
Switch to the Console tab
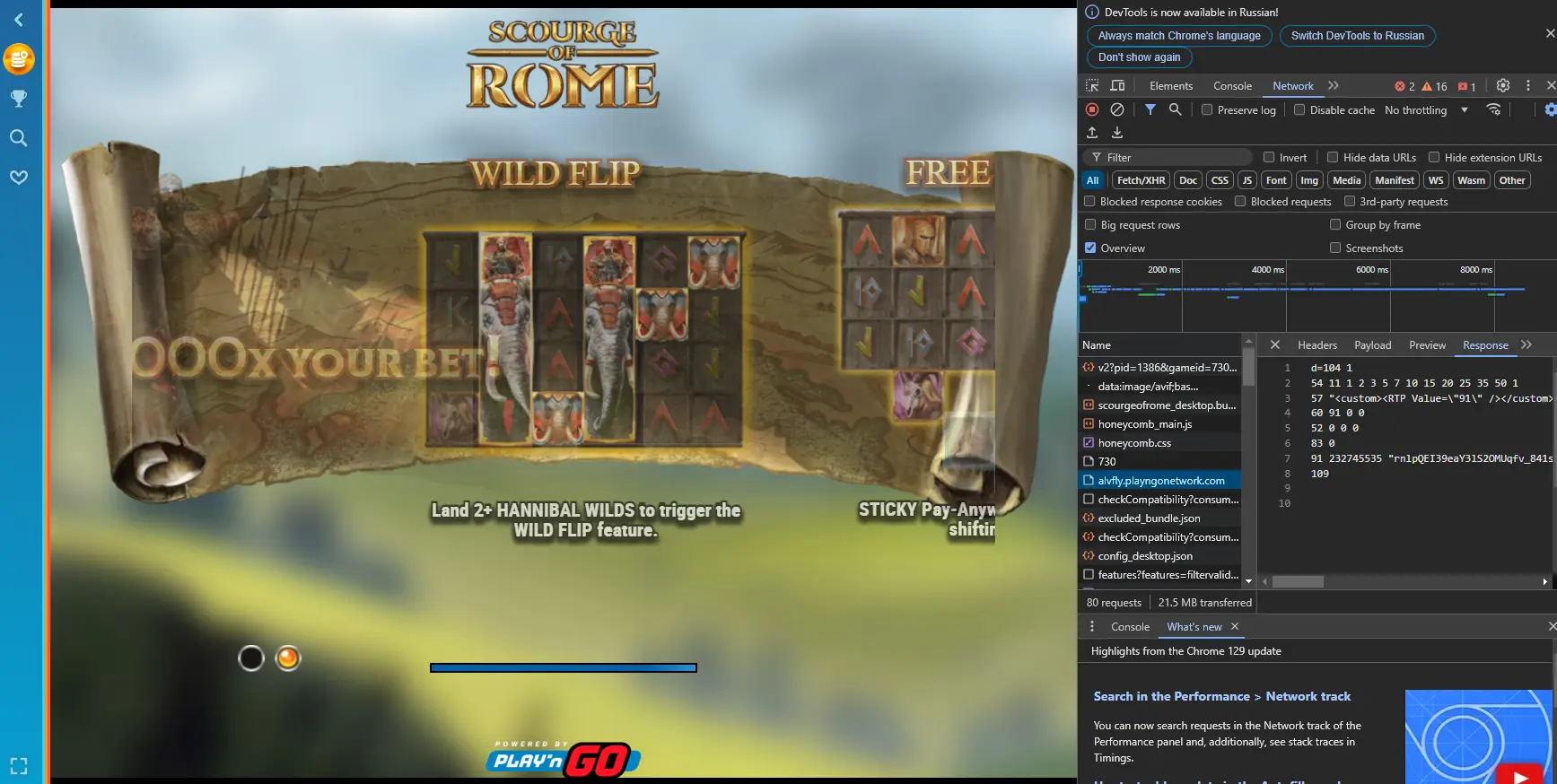[1232, 86]
